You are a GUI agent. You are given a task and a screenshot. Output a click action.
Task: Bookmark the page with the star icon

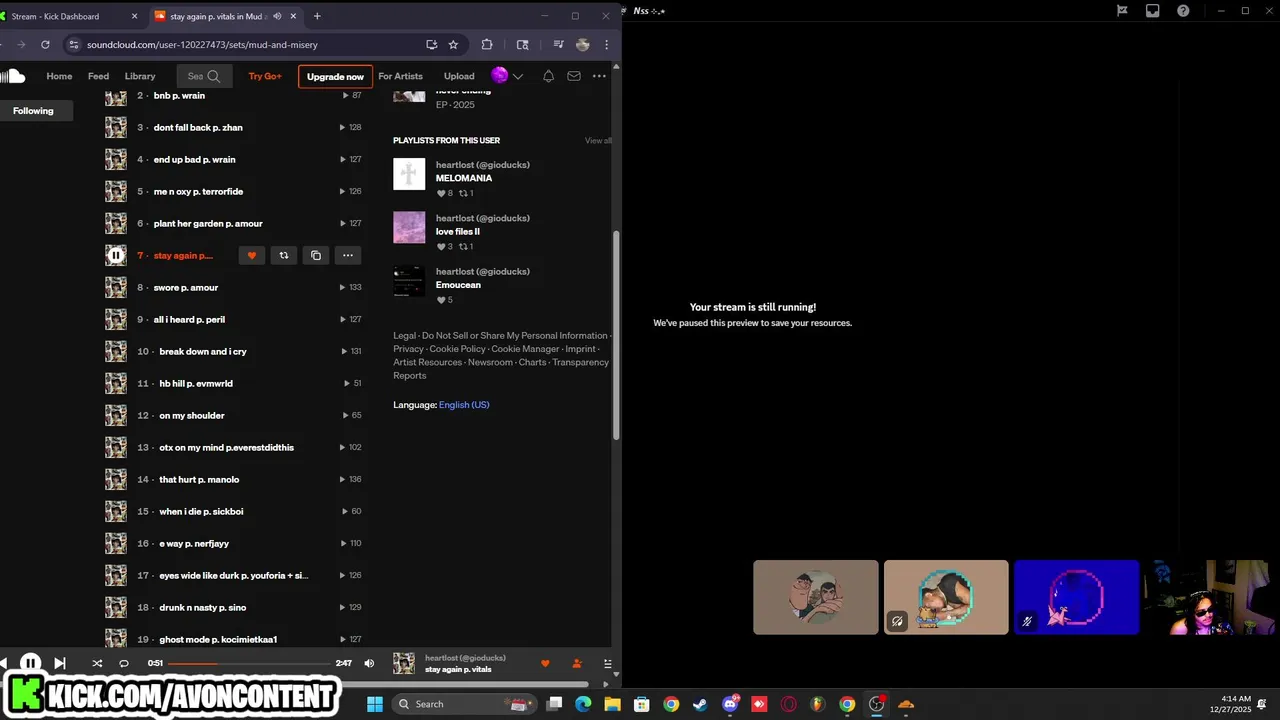tap(453, 44)
